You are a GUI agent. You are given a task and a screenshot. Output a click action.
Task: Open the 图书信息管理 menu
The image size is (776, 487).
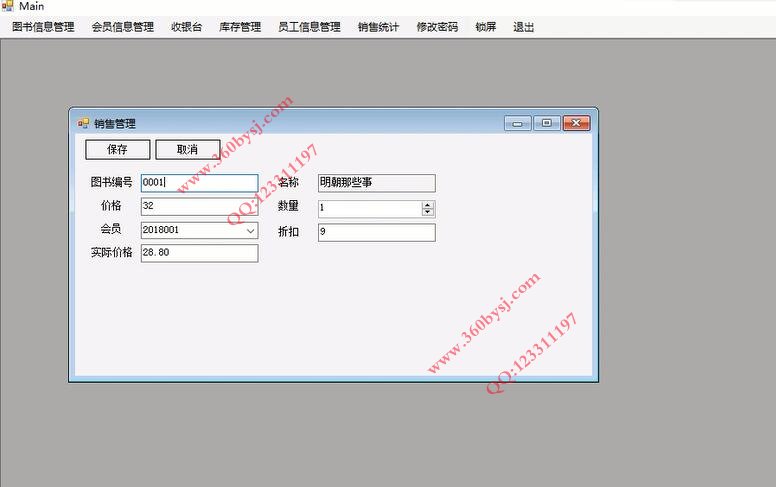coord(43,27)
